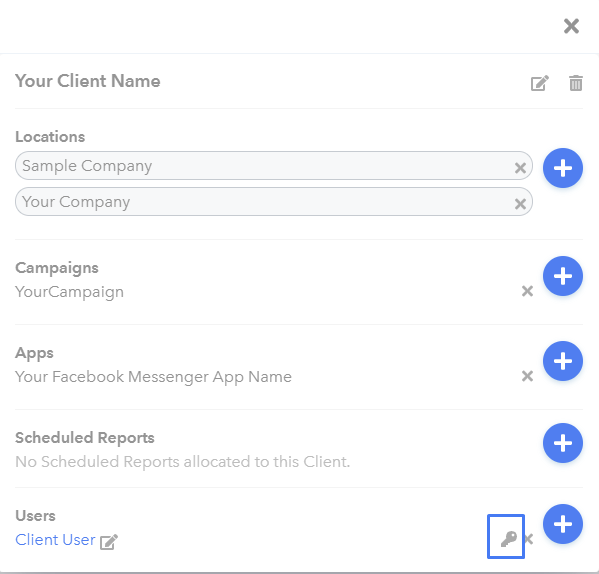Click the Your Facebook Messenger App Name entry
The height and width of the screenshot is (574, 599).
coord(153,377)
